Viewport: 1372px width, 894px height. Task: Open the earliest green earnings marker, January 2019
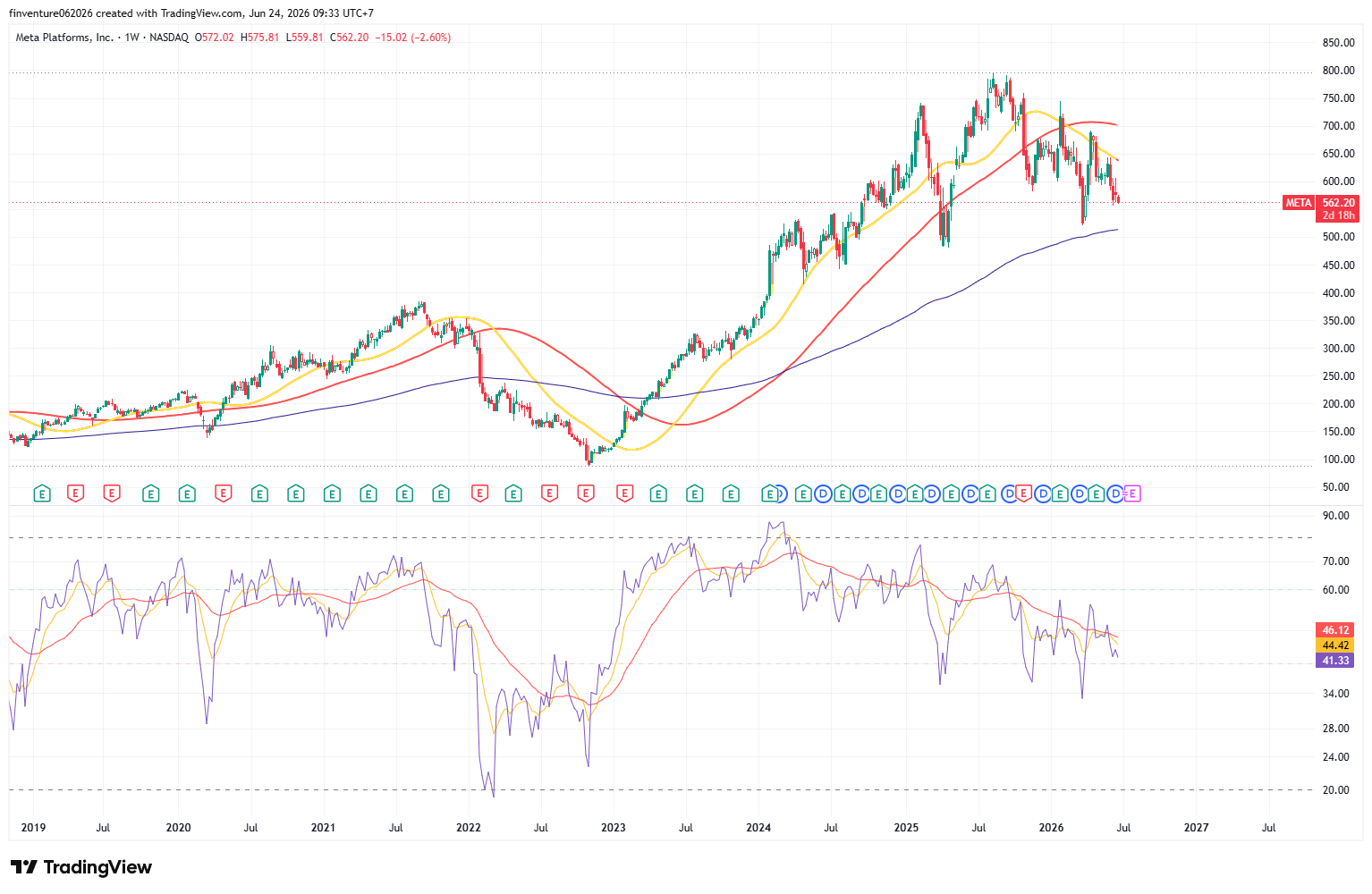click(x=41, y=493)
